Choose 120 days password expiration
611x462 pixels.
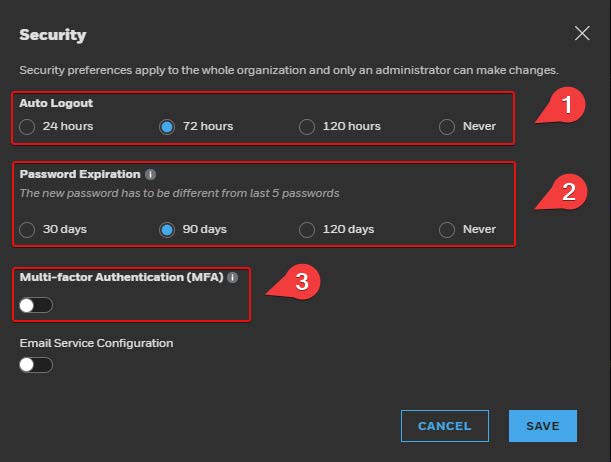(307, 229)
